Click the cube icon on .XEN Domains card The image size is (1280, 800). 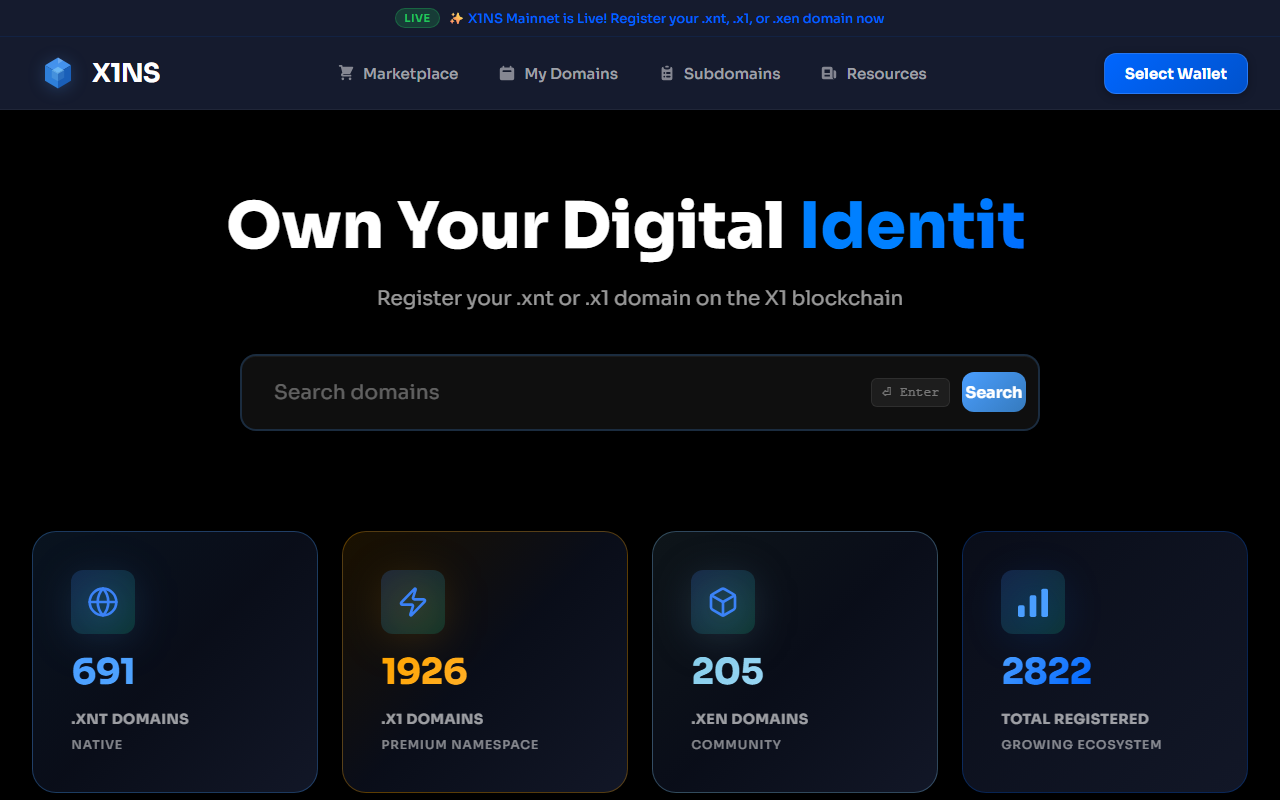pyautogui.click(x=723, y=602)
